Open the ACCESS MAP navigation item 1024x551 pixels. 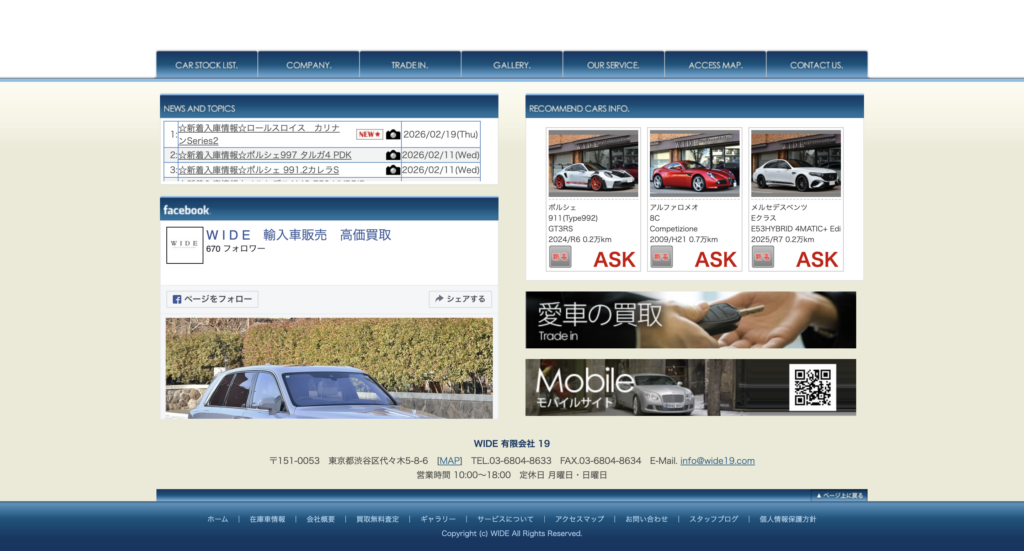pyautogui.click(x=715, y=65)
